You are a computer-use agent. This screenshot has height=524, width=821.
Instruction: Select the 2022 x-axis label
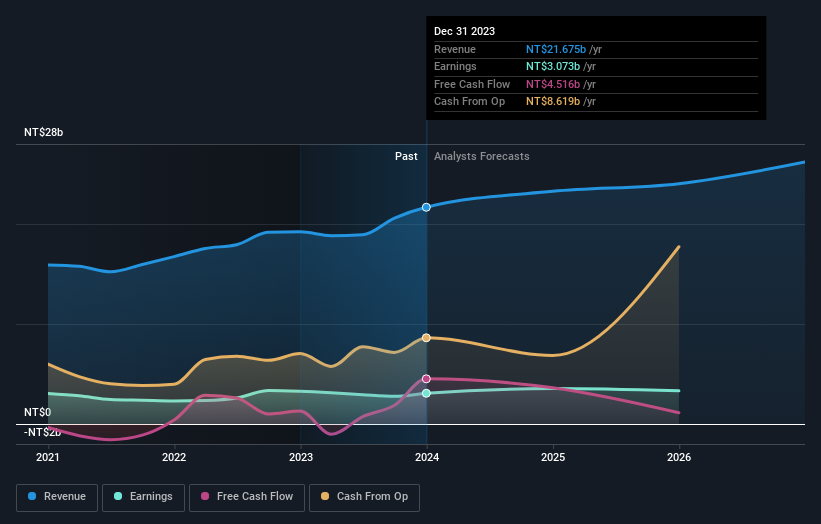click(x=174, y=457)
